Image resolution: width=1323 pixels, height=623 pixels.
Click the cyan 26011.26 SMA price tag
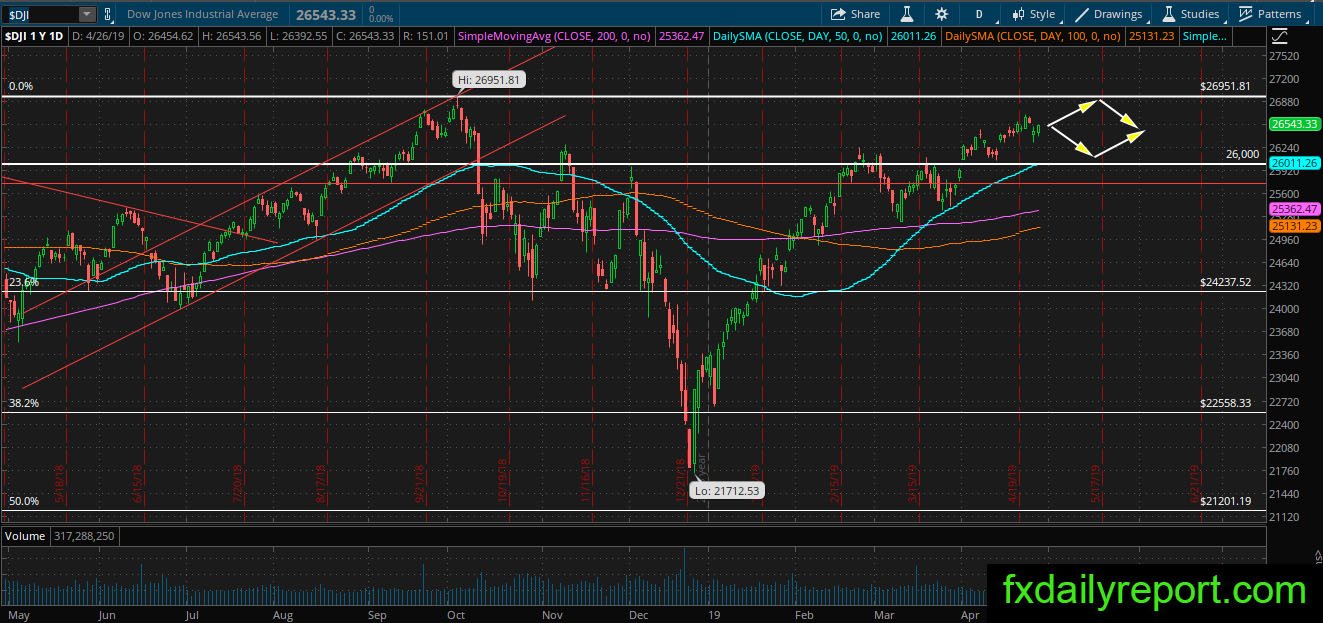pos(1294,162)
